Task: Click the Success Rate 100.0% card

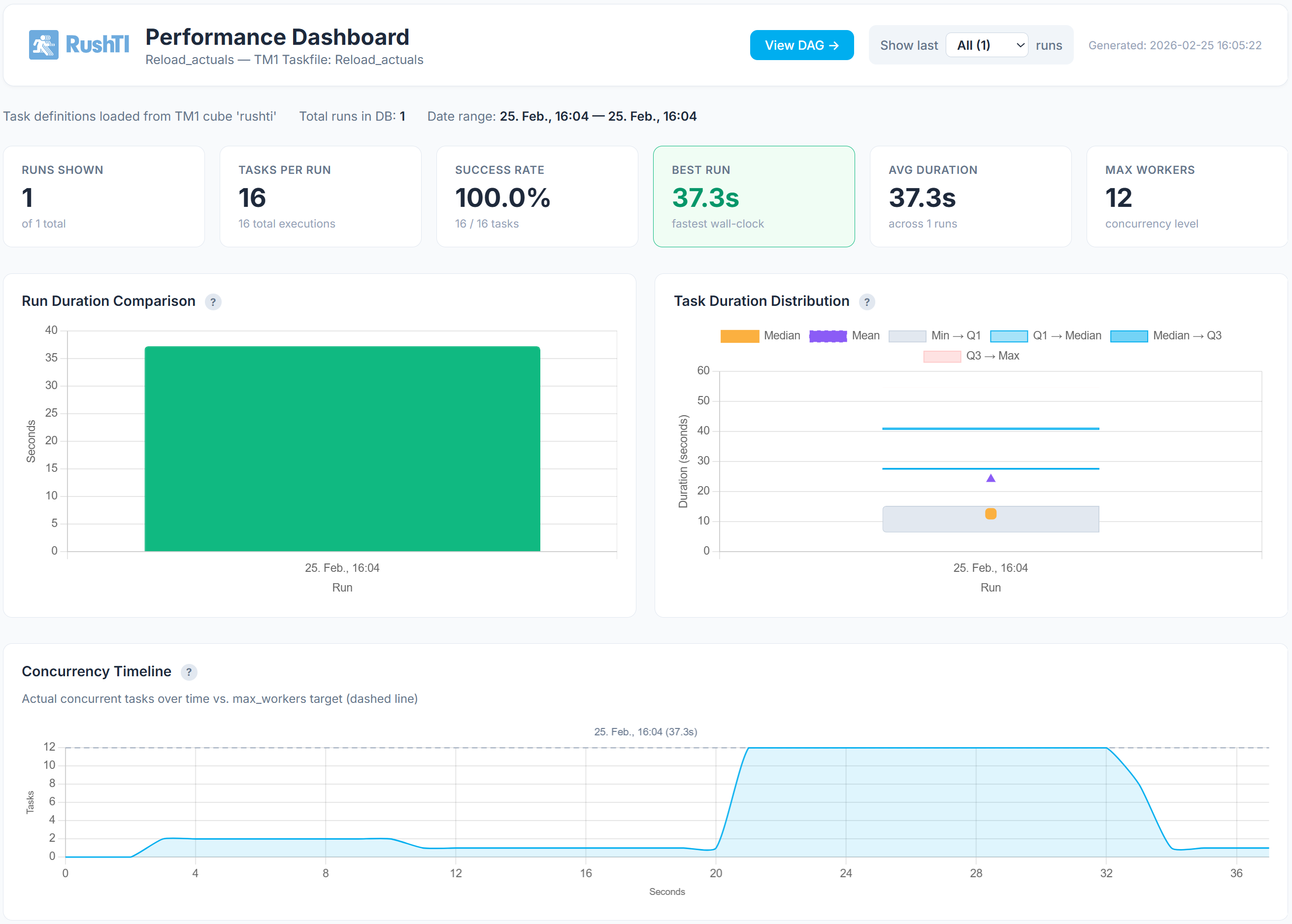Action: [536, 197]
